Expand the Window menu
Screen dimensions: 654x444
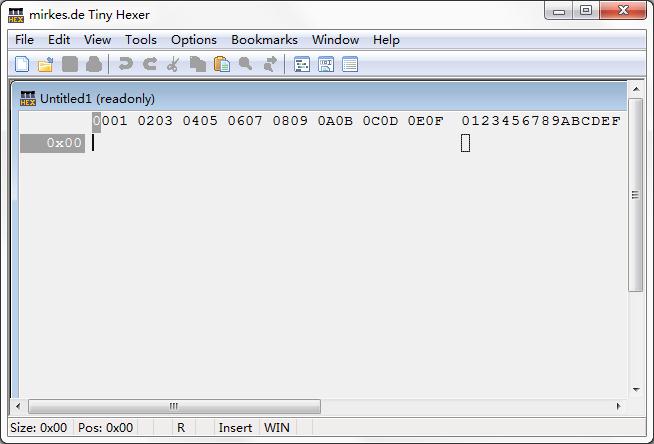coord(335,40)
